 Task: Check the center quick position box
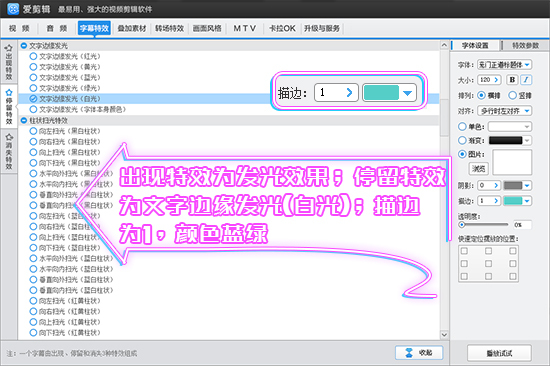coord(488,264)
